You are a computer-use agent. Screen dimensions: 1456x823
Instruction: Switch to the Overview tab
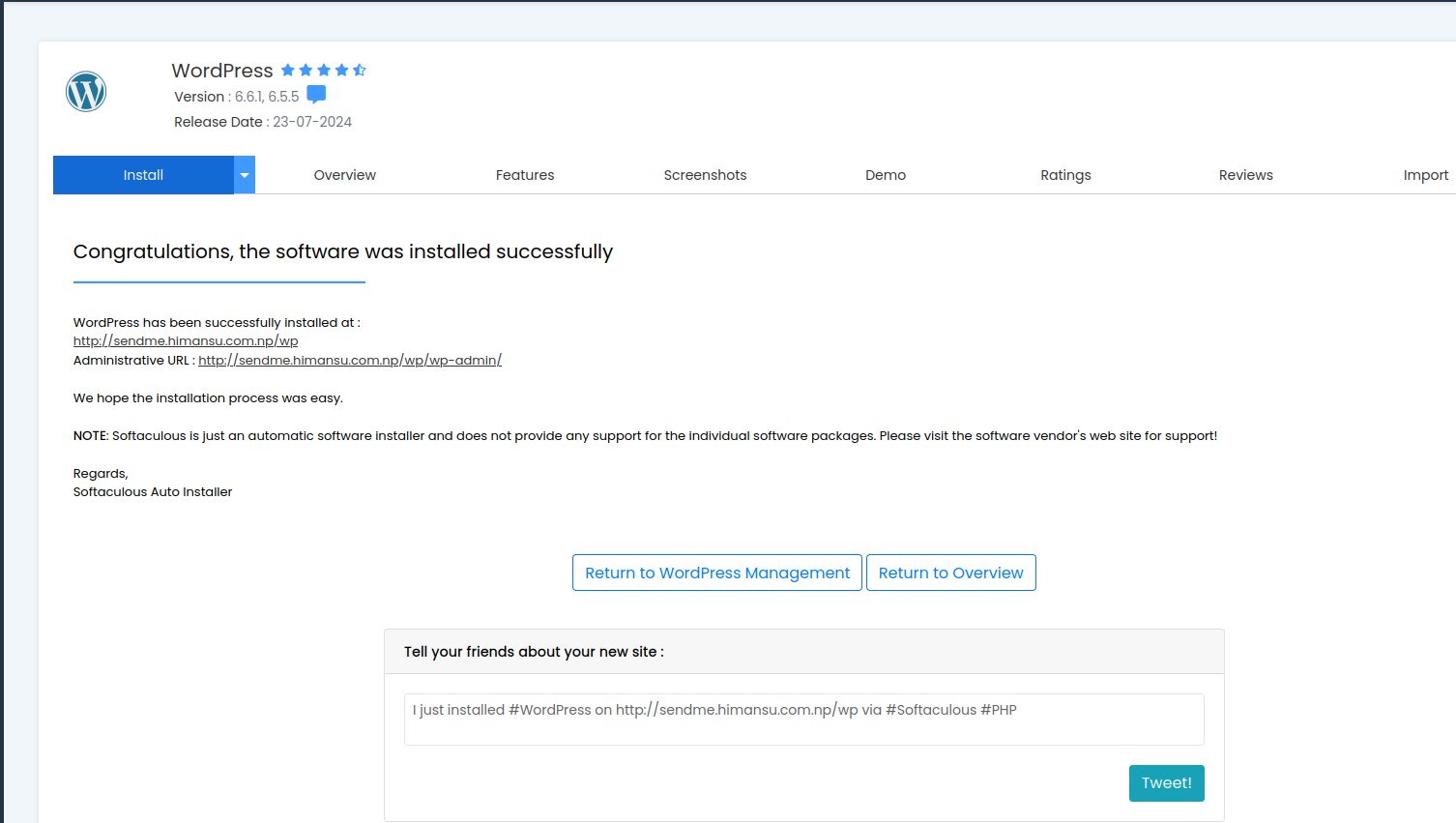point(345,175)
